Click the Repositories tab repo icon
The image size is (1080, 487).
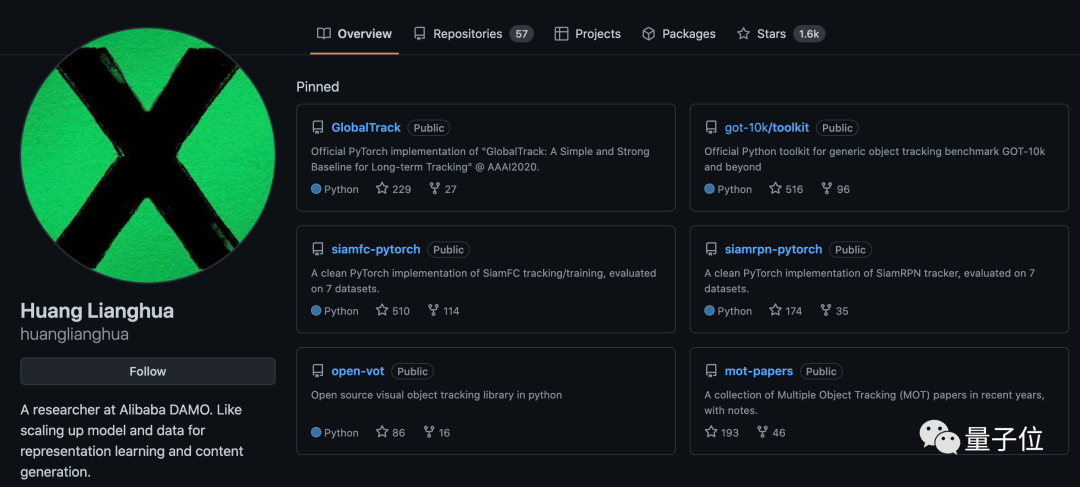coord(419,34)
